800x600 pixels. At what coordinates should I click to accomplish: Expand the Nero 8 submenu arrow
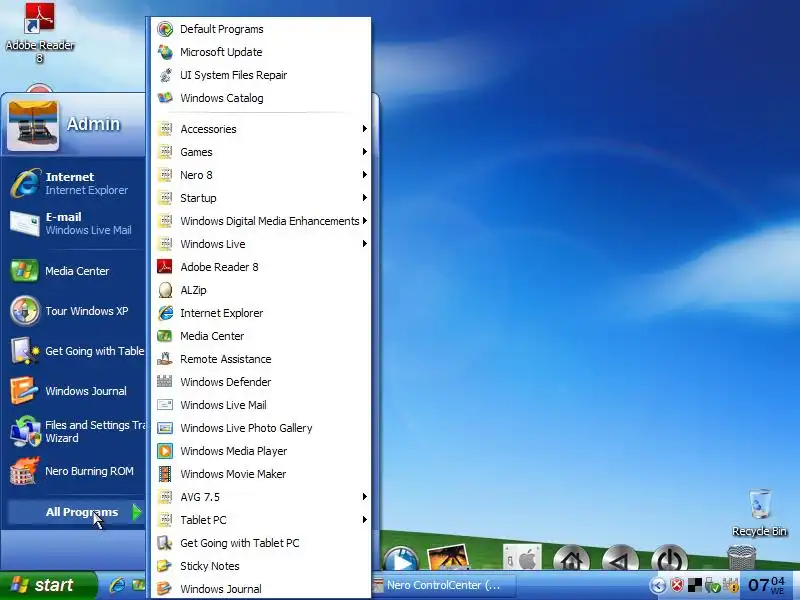[x=364, y=174]
